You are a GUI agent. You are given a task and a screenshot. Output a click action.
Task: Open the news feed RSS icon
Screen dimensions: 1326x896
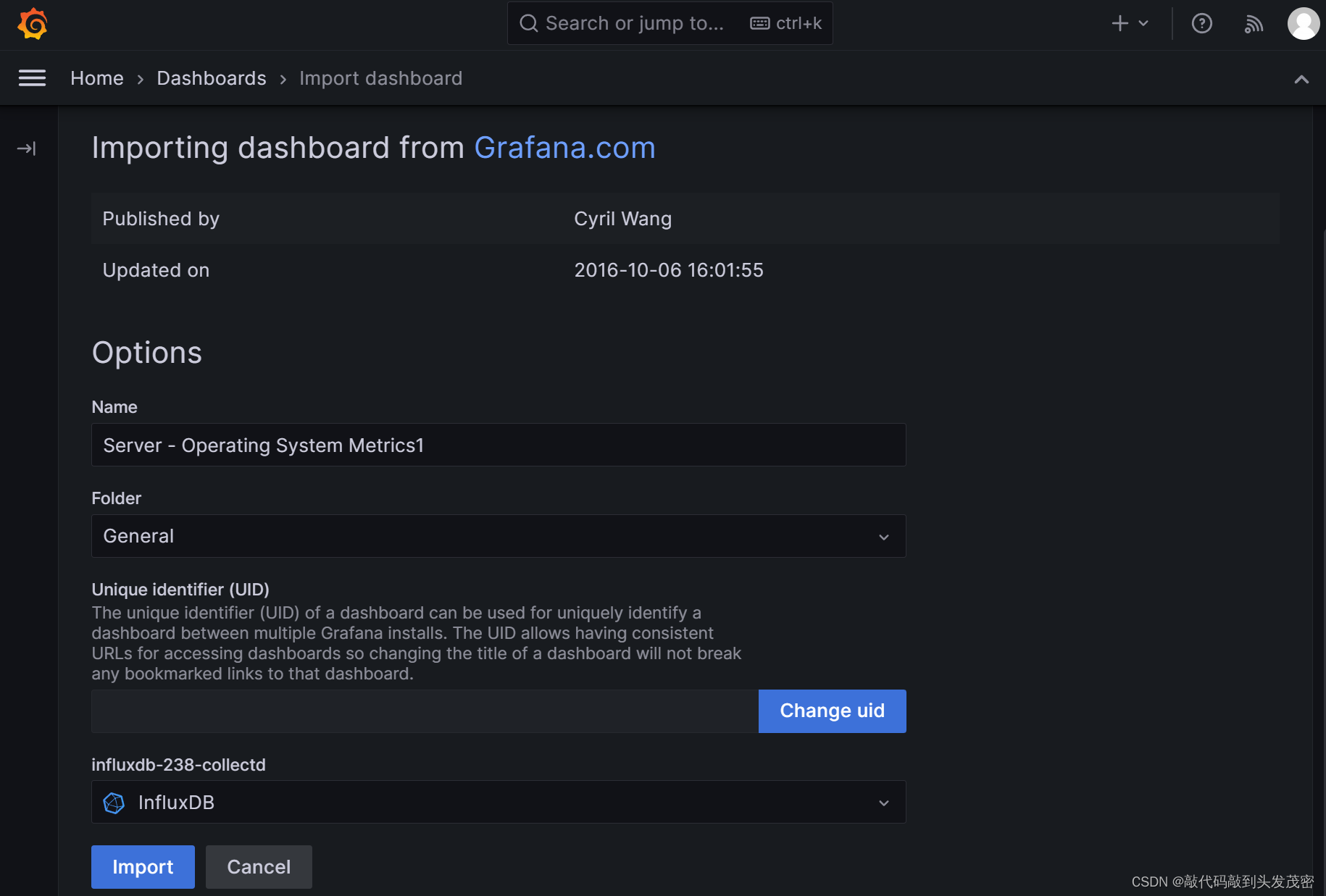[1254, 24]
